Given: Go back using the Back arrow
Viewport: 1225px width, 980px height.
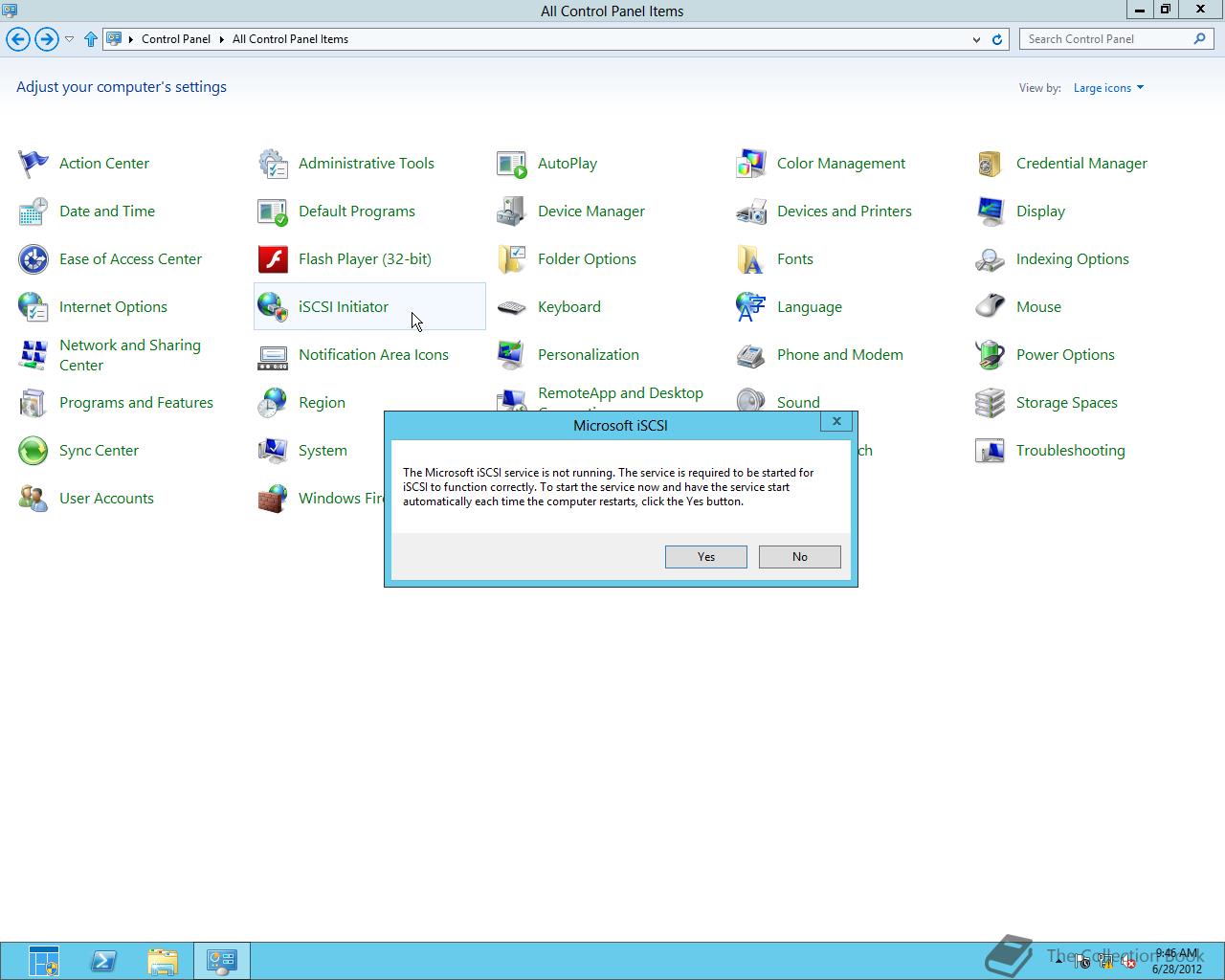Looking at the screenshot, I should coord(18,39).
